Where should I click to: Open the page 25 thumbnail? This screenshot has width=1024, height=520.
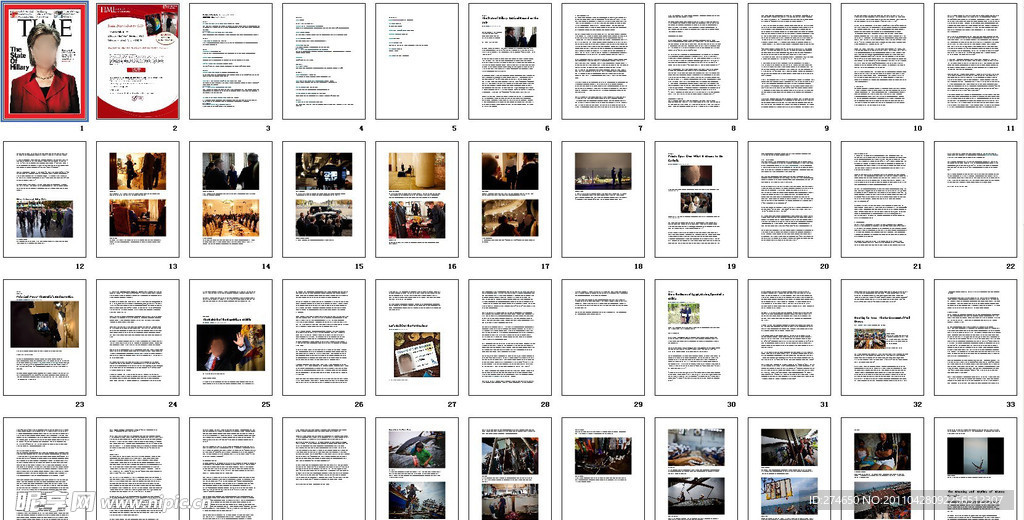231,338
